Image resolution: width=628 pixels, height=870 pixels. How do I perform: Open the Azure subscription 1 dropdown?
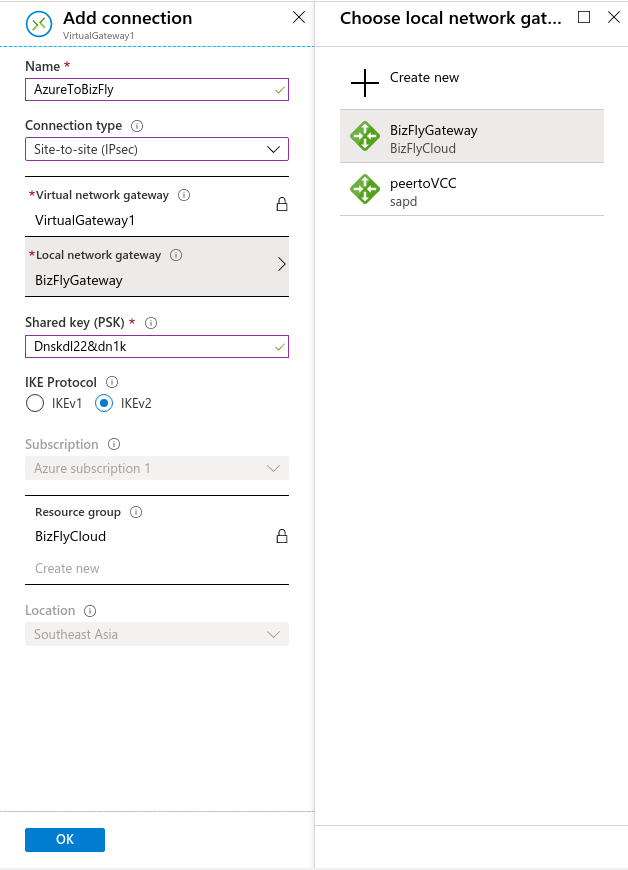[157, 468]
